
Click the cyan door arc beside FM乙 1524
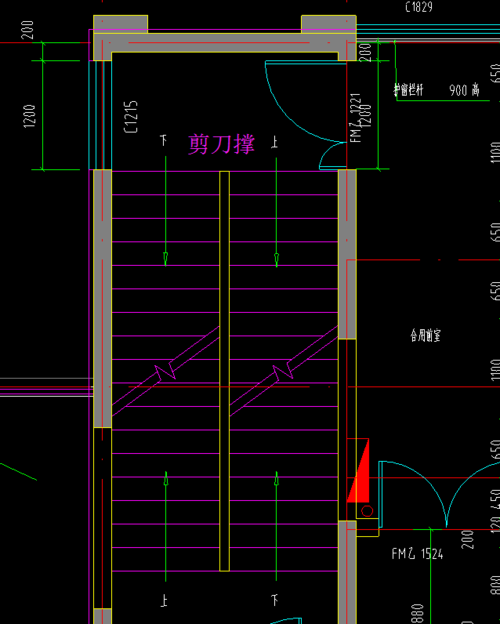(412, 494)
